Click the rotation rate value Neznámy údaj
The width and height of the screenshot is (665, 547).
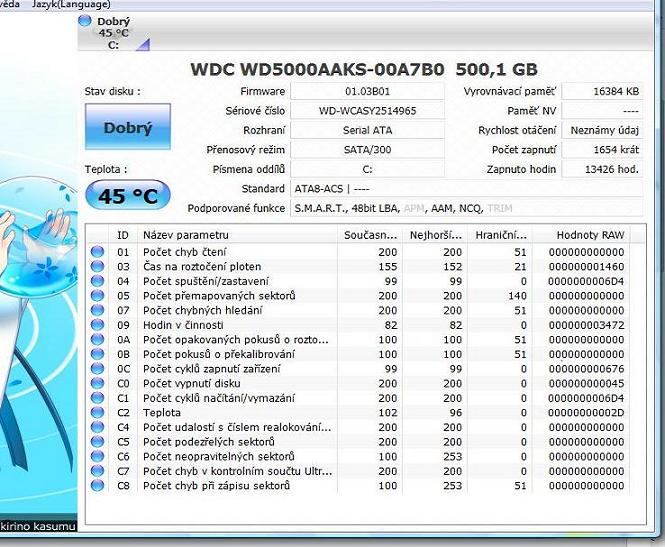[602, 130]
